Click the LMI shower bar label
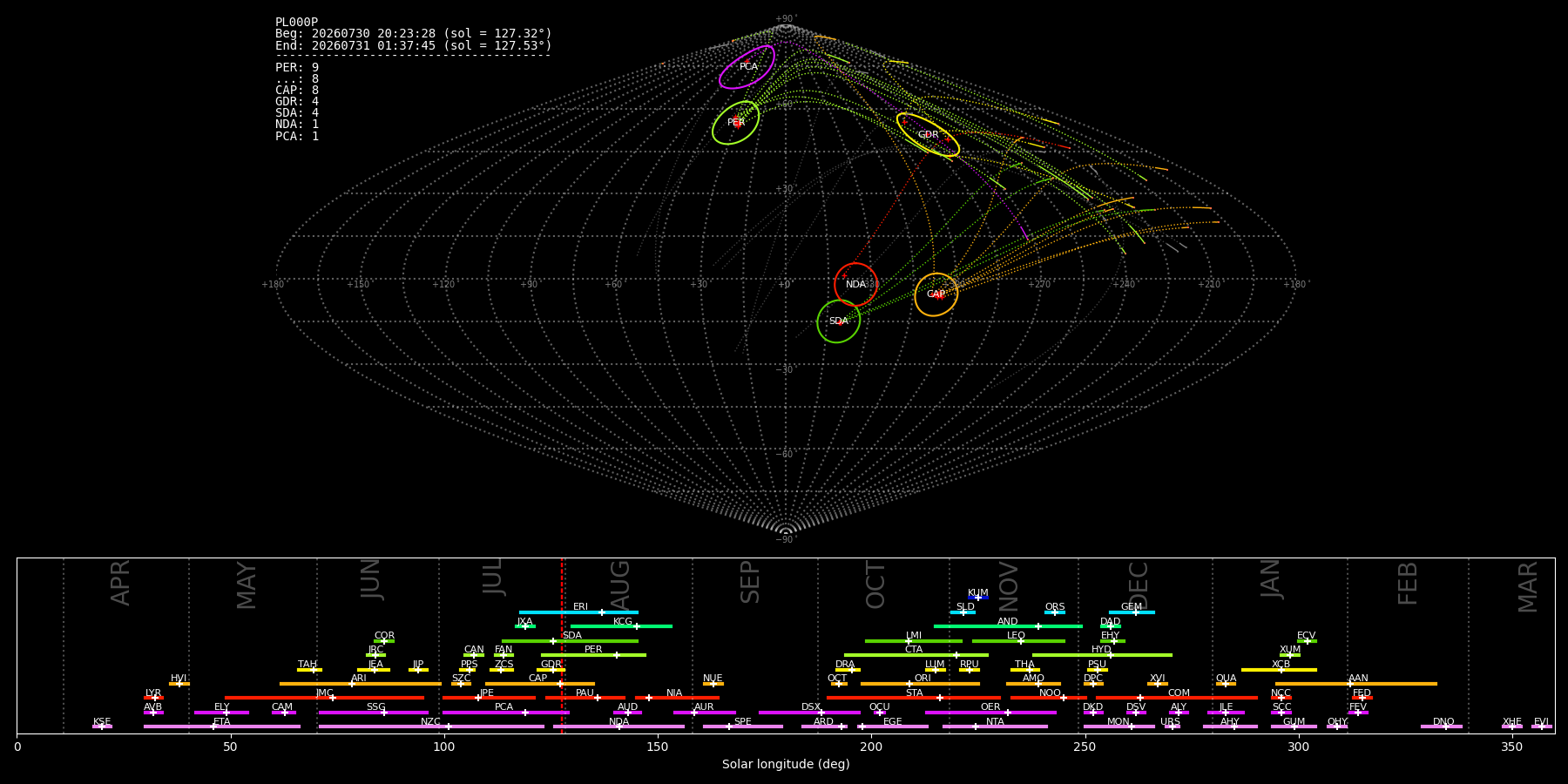The height and width of the screenshot is (784, 1568). click(914, 636)
